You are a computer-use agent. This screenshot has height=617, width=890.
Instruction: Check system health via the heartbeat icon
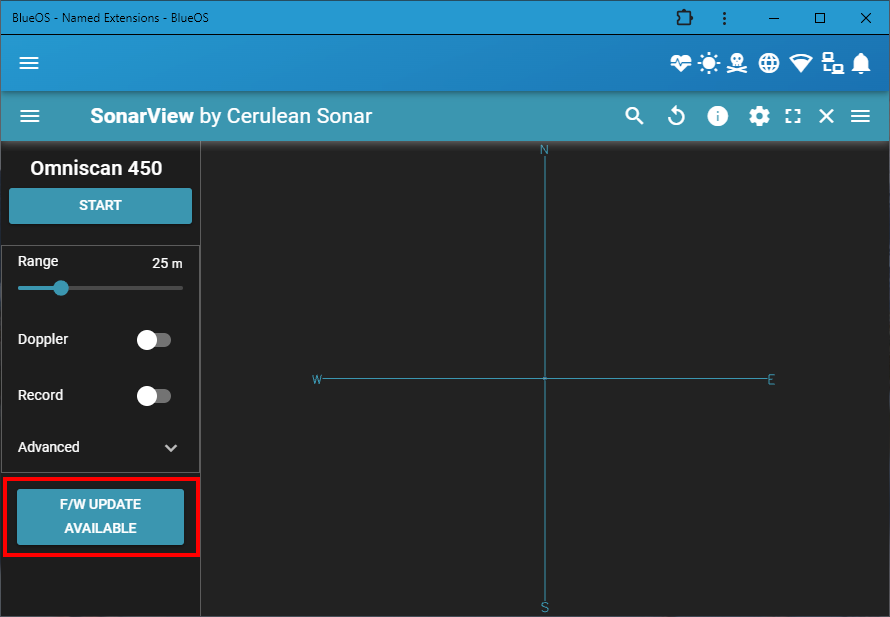point(680,62)
